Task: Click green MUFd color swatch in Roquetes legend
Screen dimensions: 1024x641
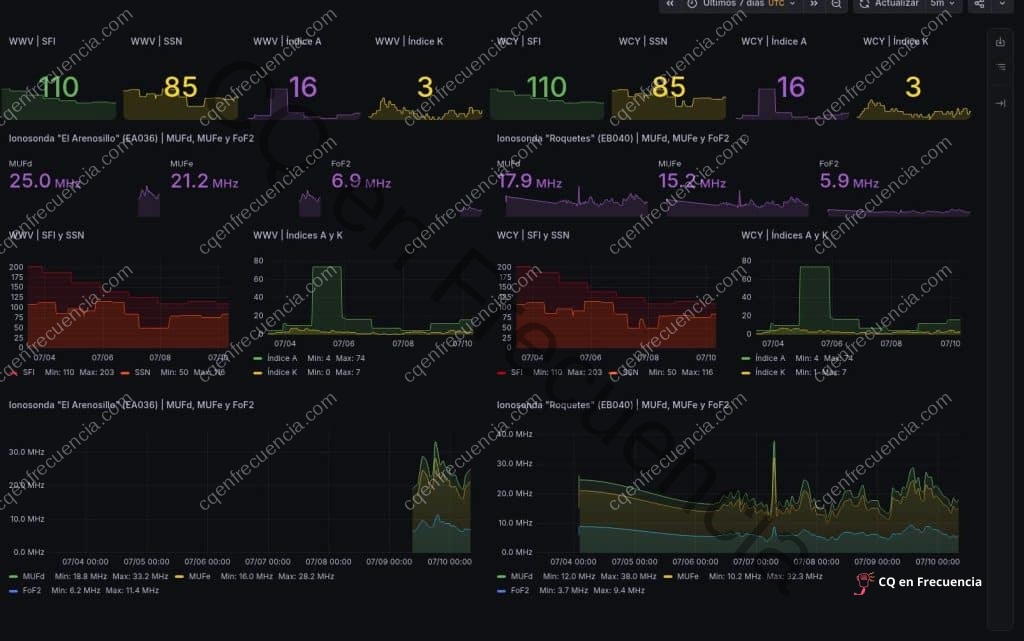Action: 502,576
